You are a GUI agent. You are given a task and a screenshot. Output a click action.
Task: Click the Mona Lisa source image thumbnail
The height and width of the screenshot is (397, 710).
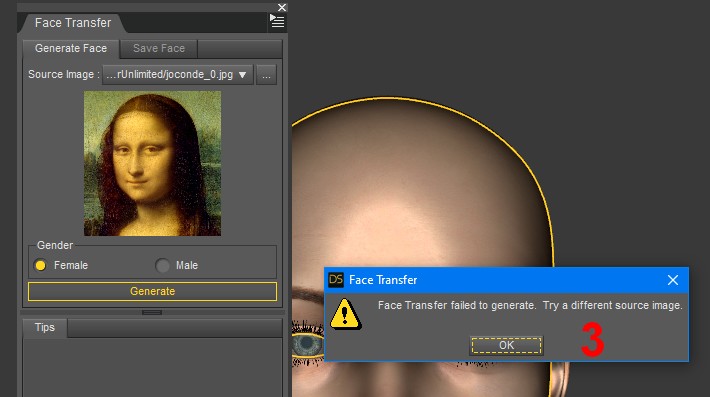[x=153, y=163]
